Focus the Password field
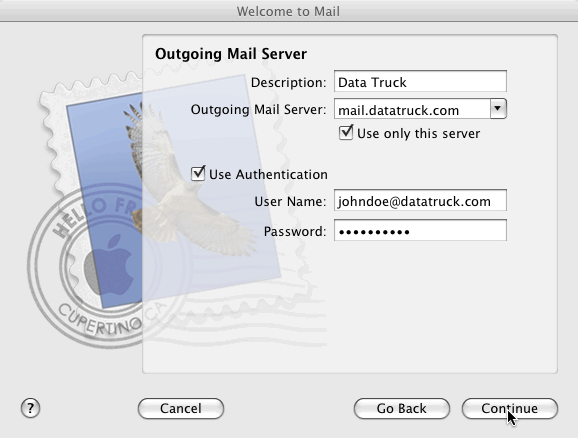 pyautogui.click(x=420, y=231)
